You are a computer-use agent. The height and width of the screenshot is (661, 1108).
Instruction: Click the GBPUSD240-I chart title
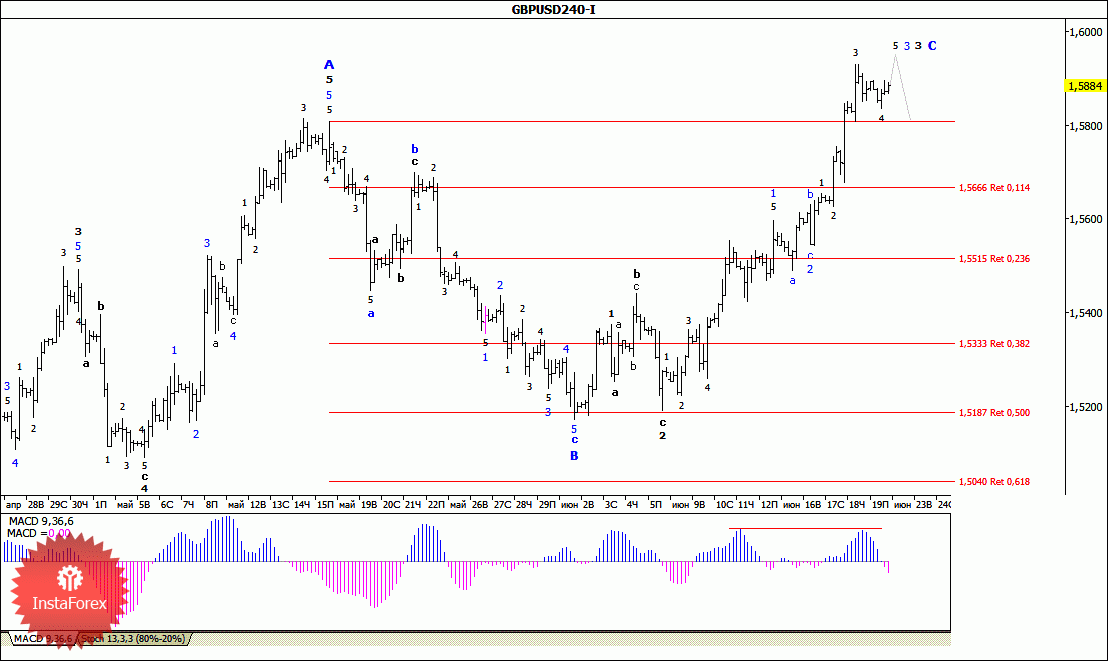[x=553, y=9]
